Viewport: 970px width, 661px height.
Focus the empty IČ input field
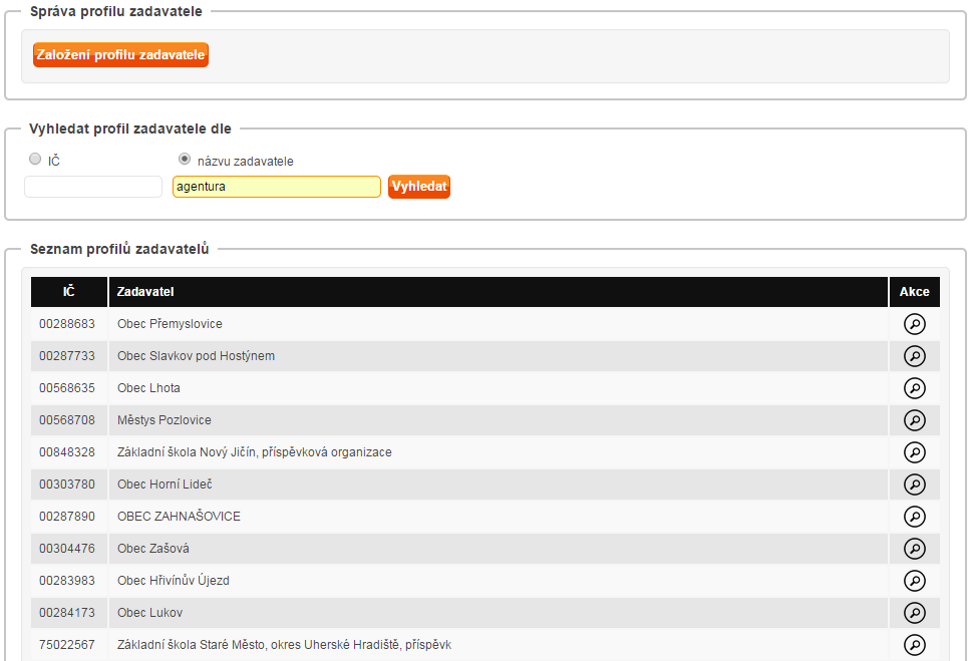(93, 187)
